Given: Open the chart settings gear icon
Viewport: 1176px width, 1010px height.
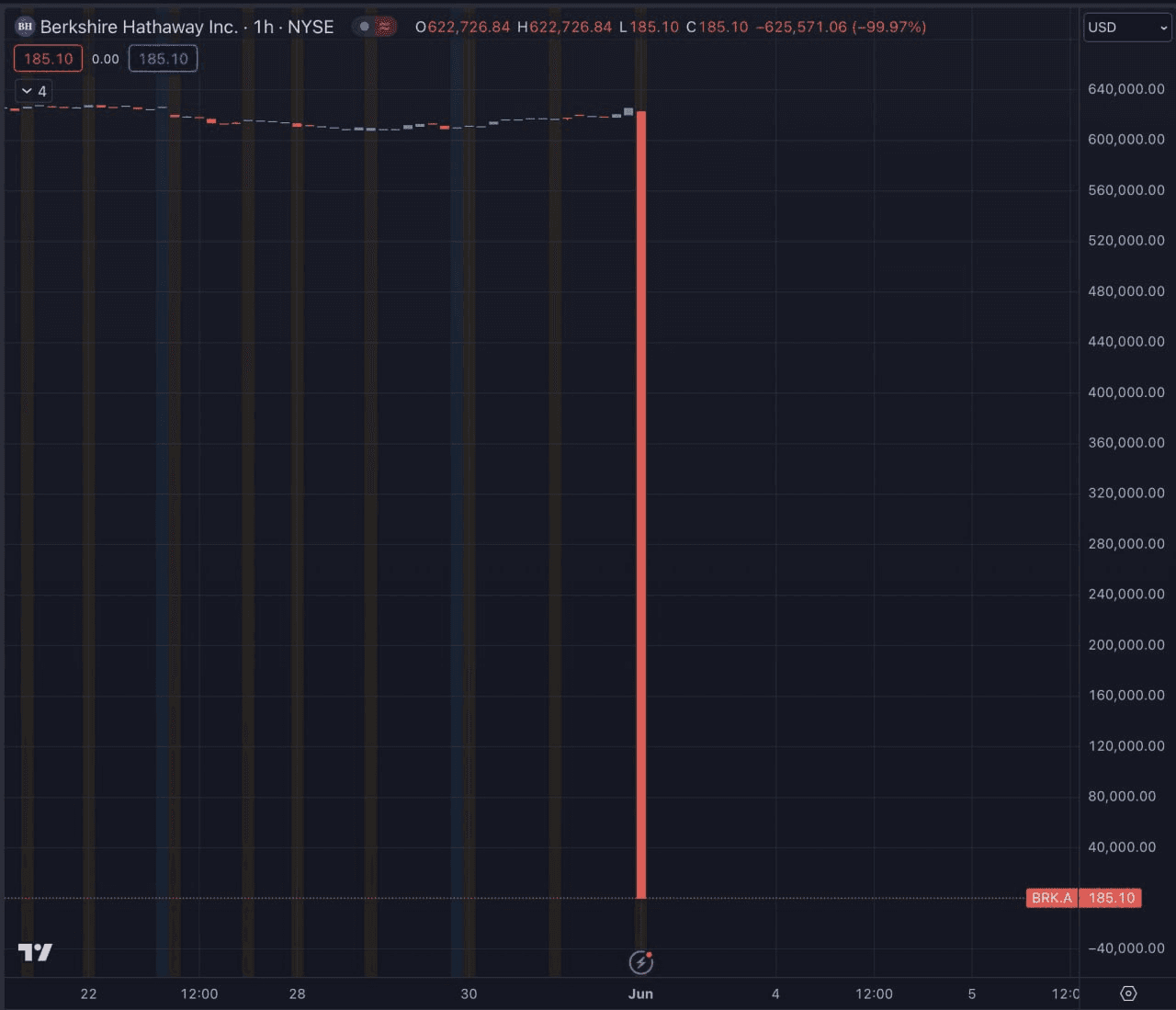Looking at the screenshot, I should [x=1128, y=993].
